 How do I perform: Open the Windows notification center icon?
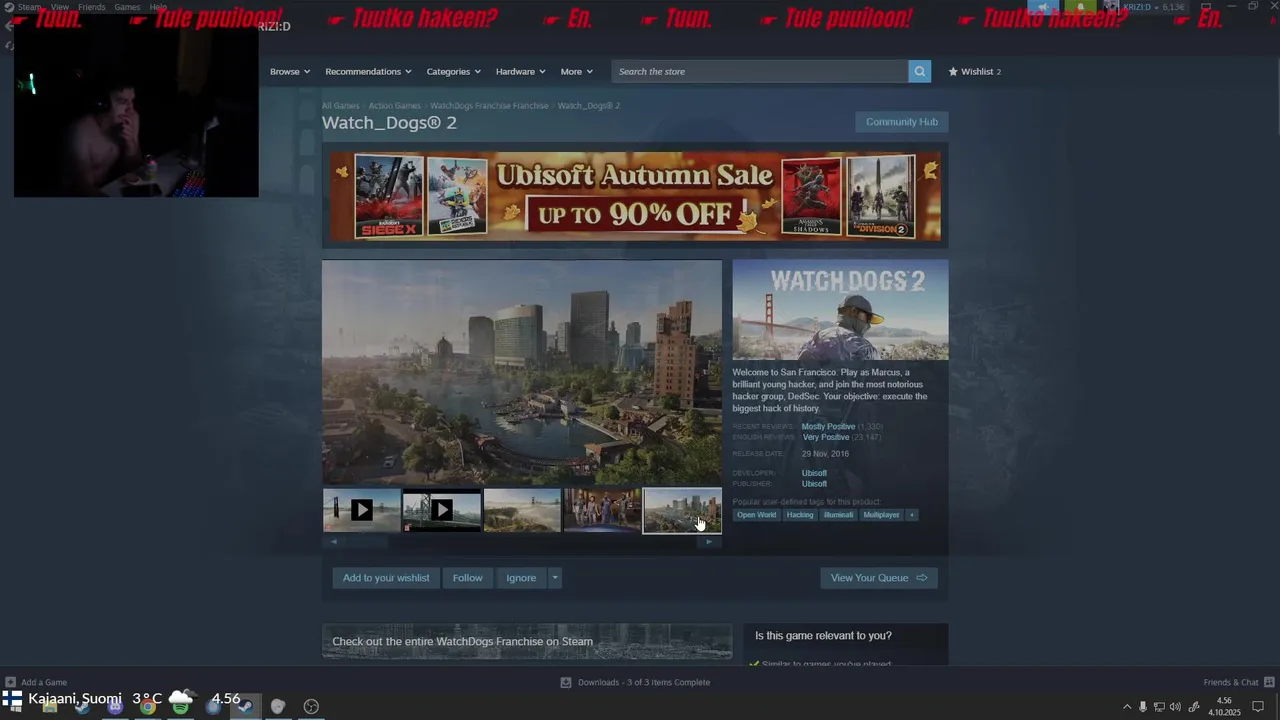point(1259,707)
